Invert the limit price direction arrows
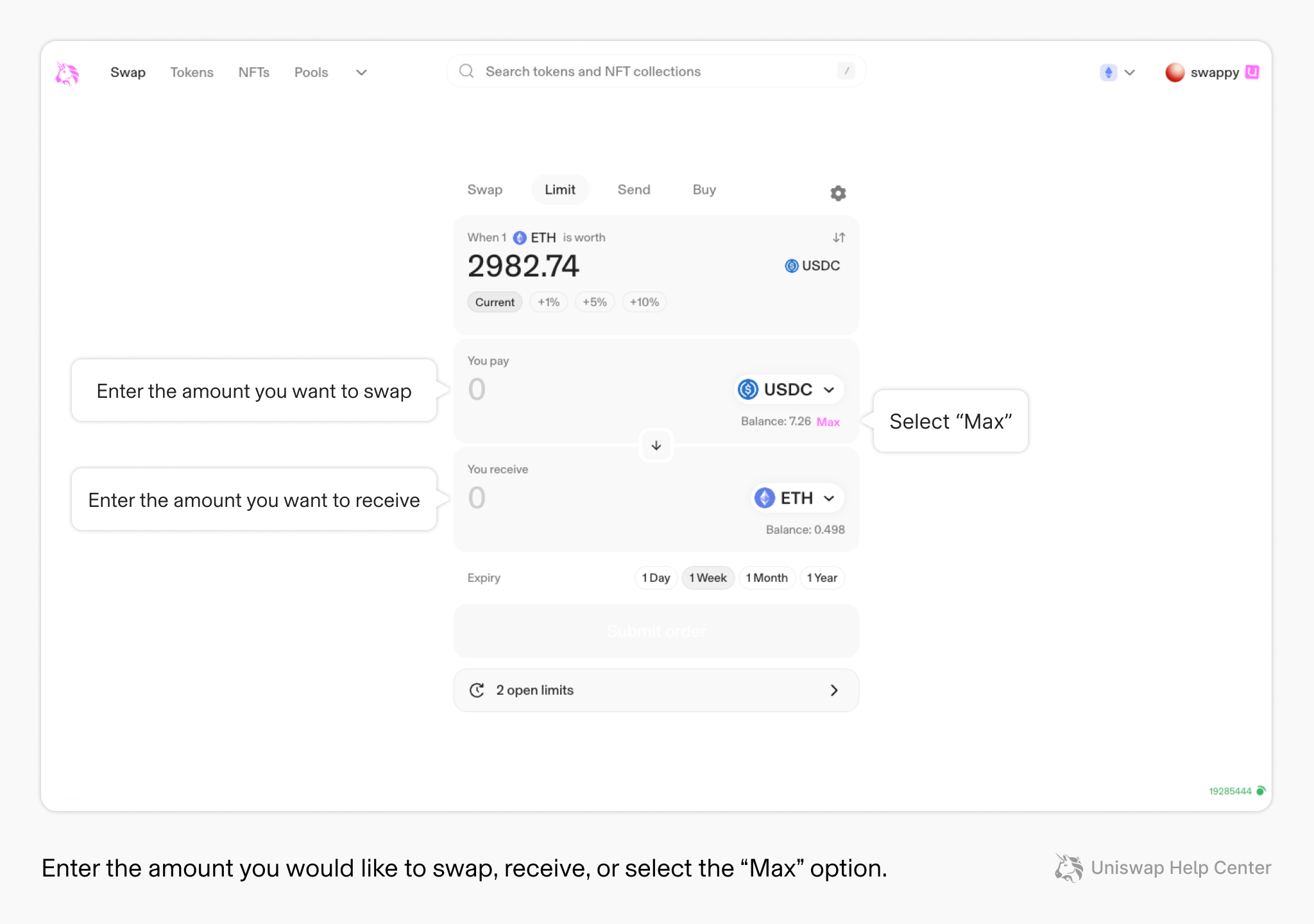The image size is (1314, 924). coord(839,238)
